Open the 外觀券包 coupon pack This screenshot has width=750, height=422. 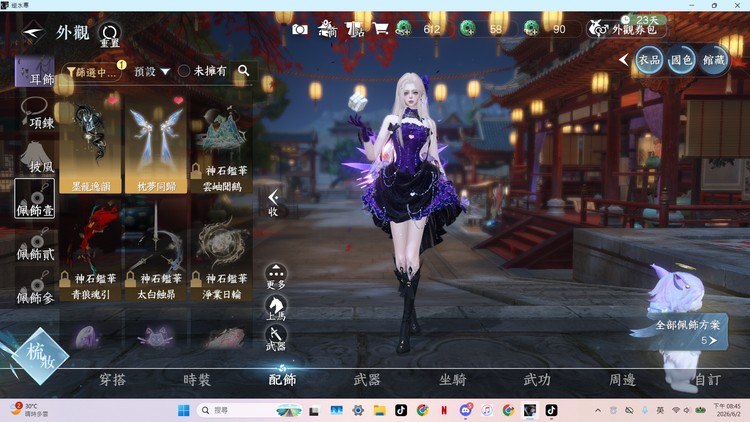click(x=627, y=29)
